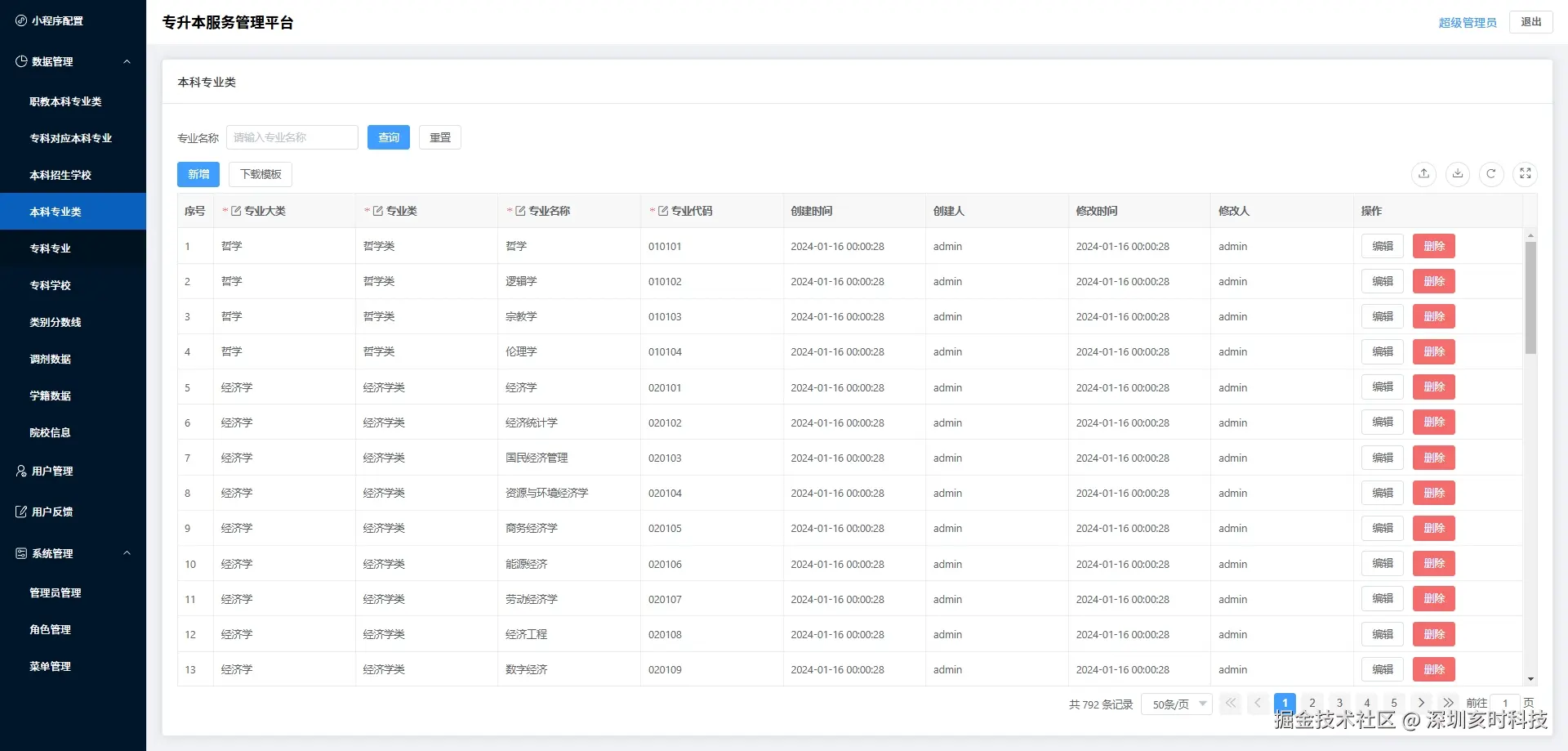
Task: Click the table scrollbar up arrow
Action: 1530,235
